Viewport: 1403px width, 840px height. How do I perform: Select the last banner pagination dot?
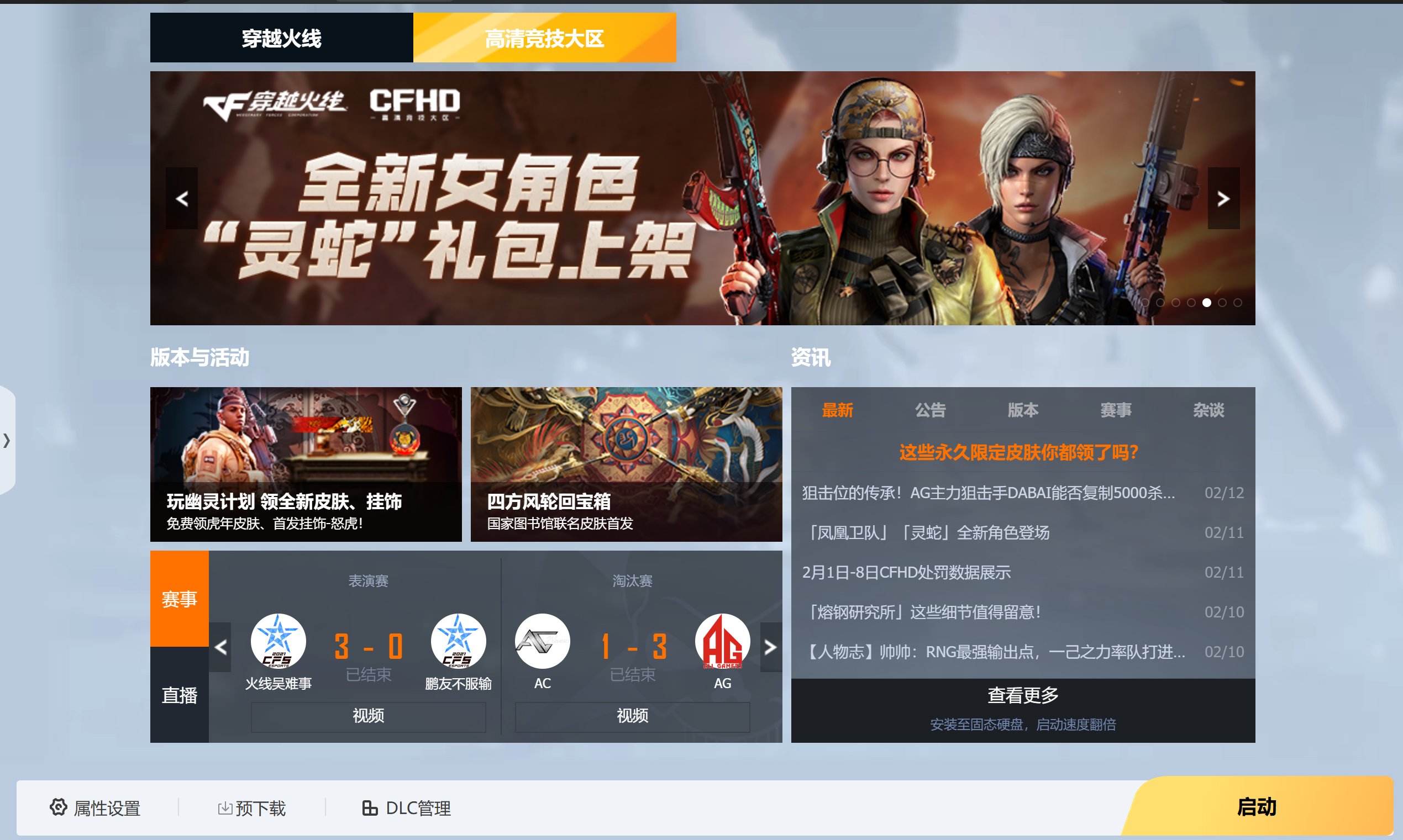click(x=1238, y=303)
